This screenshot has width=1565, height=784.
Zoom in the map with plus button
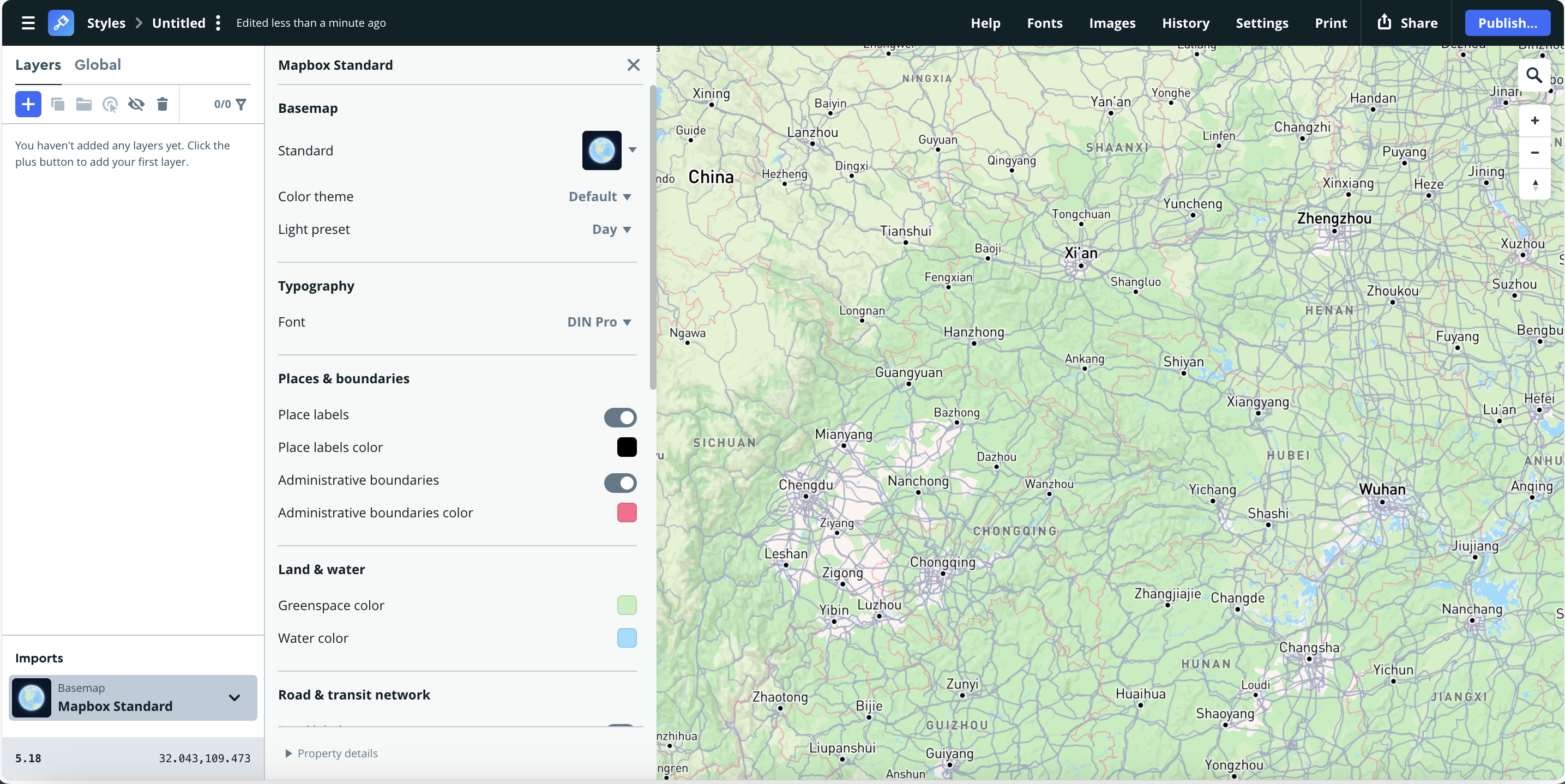pyautogui.click(x=1534, y=120)
